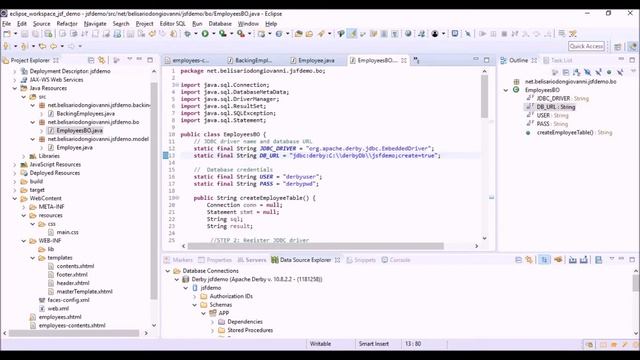Toggle Mark Occurrences in main toolbar
The height and width of the screenshot is (360, 640).
pyautogui.click(x=352, y=33)
